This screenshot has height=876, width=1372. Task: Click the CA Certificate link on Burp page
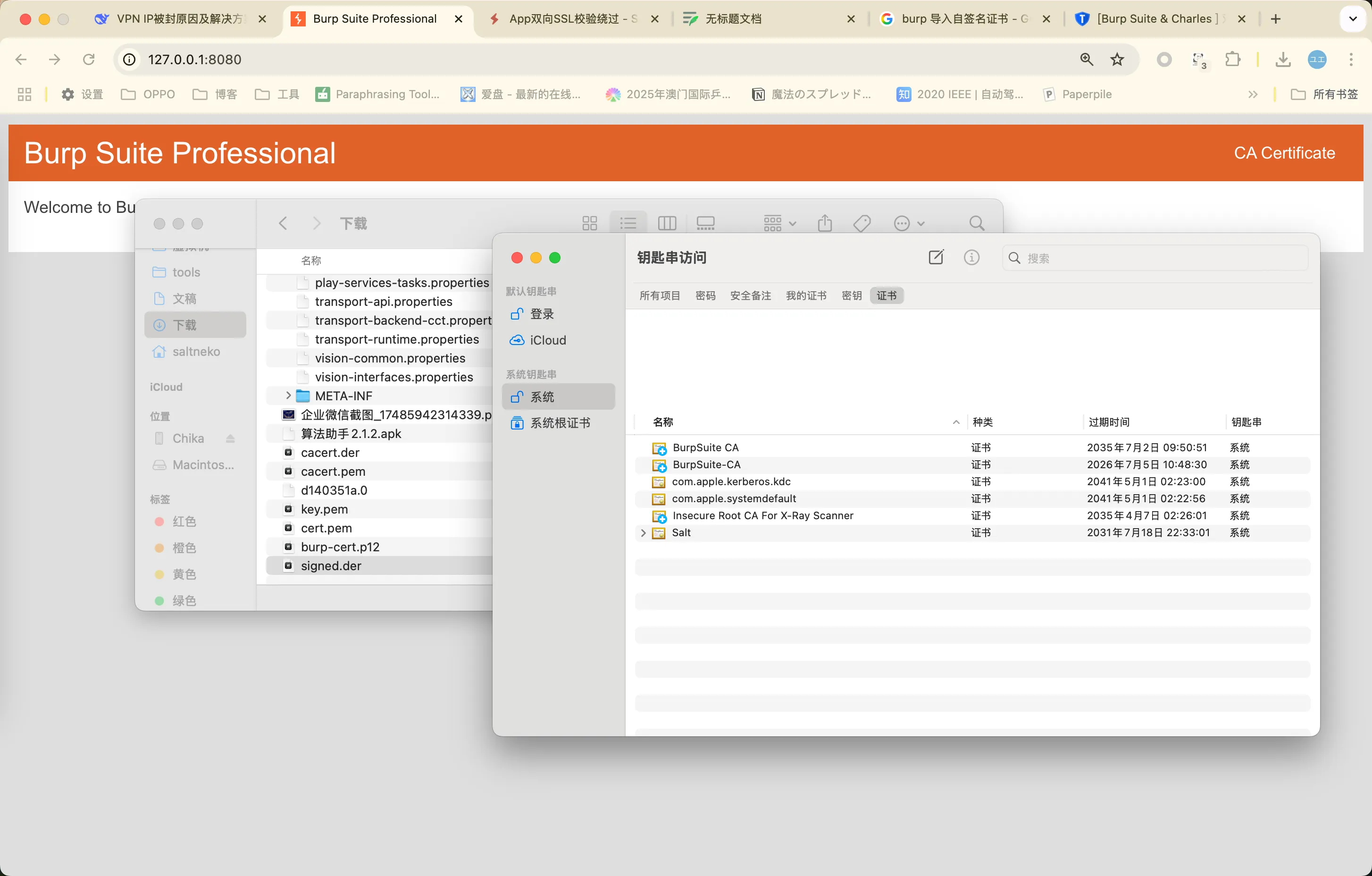(1284, 153)
